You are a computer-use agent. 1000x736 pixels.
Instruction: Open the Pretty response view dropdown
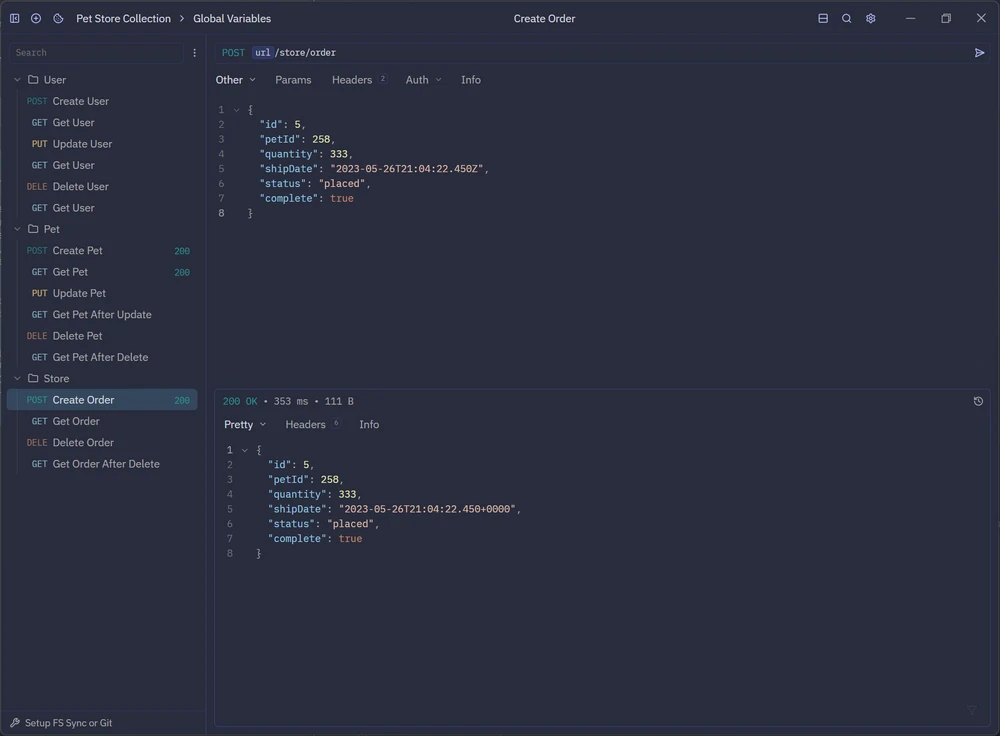coord(245,424)
